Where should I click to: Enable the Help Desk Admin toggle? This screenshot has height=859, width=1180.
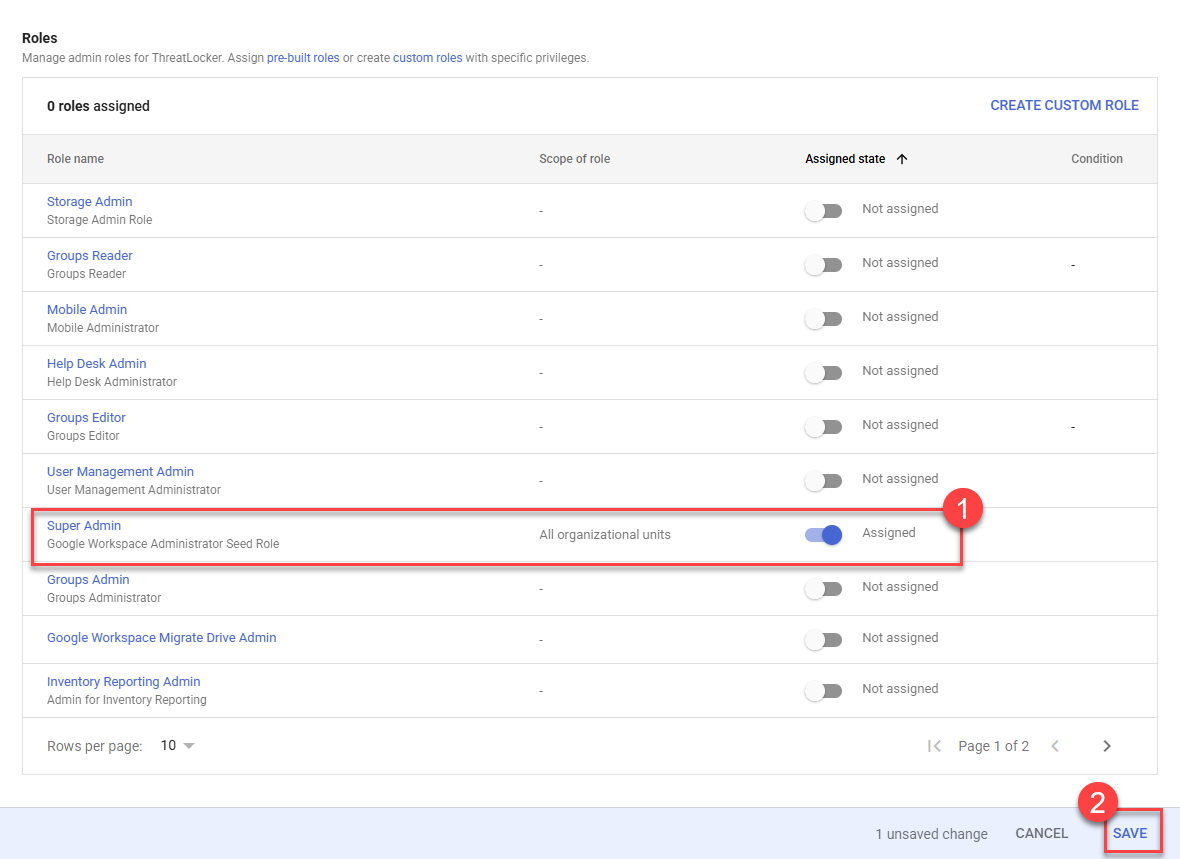[823, 373]
